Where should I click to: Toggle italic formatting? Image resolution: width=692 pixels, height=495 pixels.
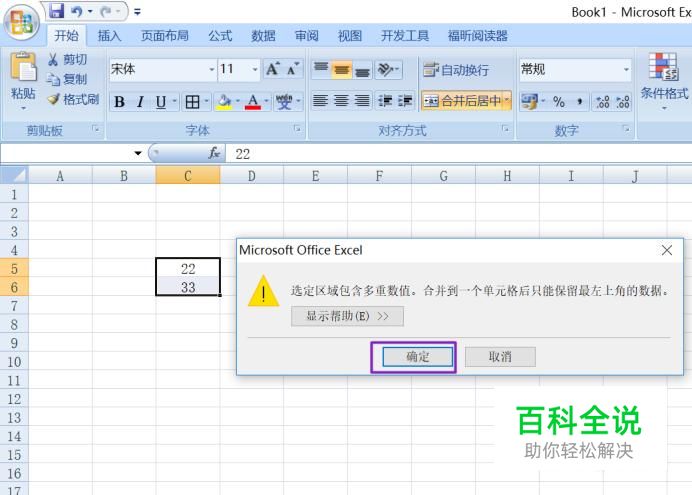[x=140, y=102]
